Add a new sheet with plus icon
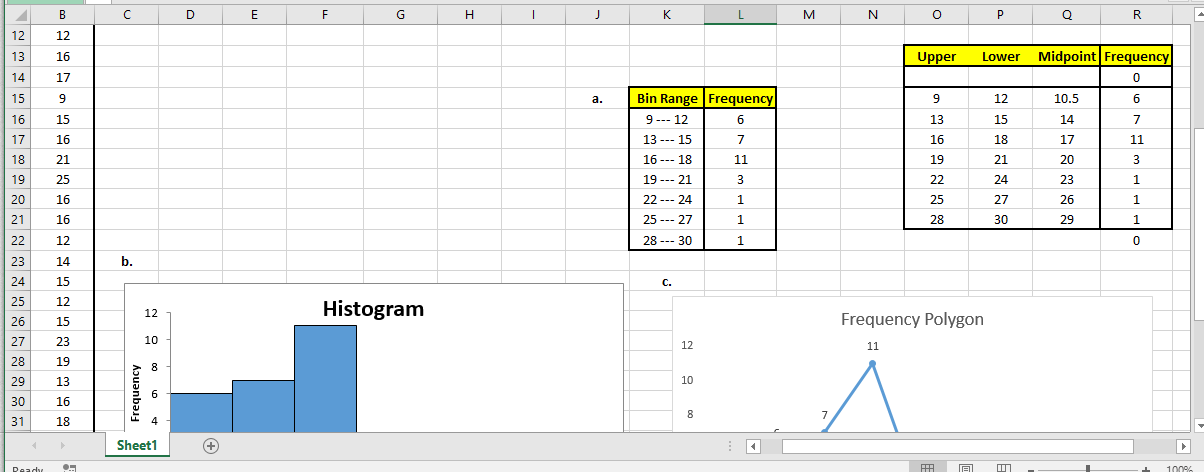 210,445
